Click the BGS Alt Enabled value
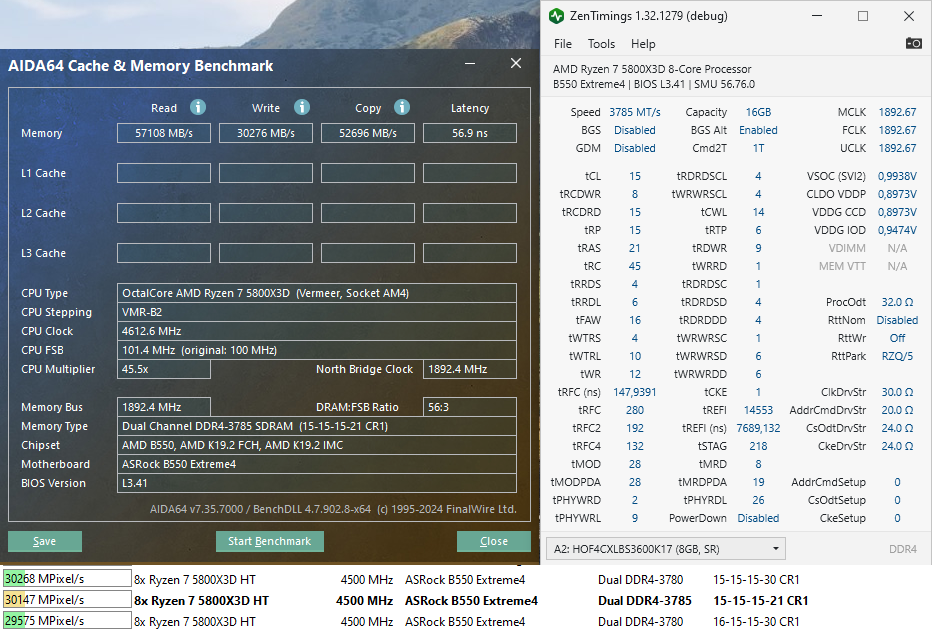 click(758, 130)
